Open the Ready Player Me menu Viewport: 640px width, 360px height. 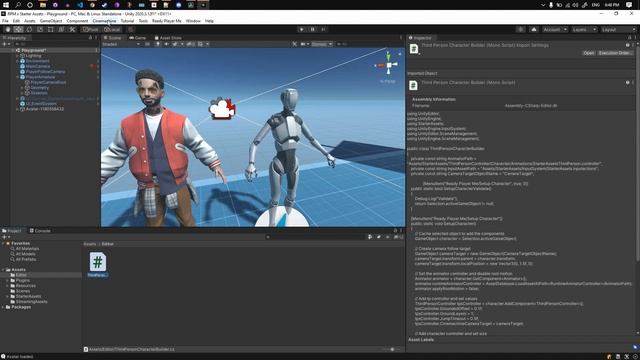click(167, 21)
